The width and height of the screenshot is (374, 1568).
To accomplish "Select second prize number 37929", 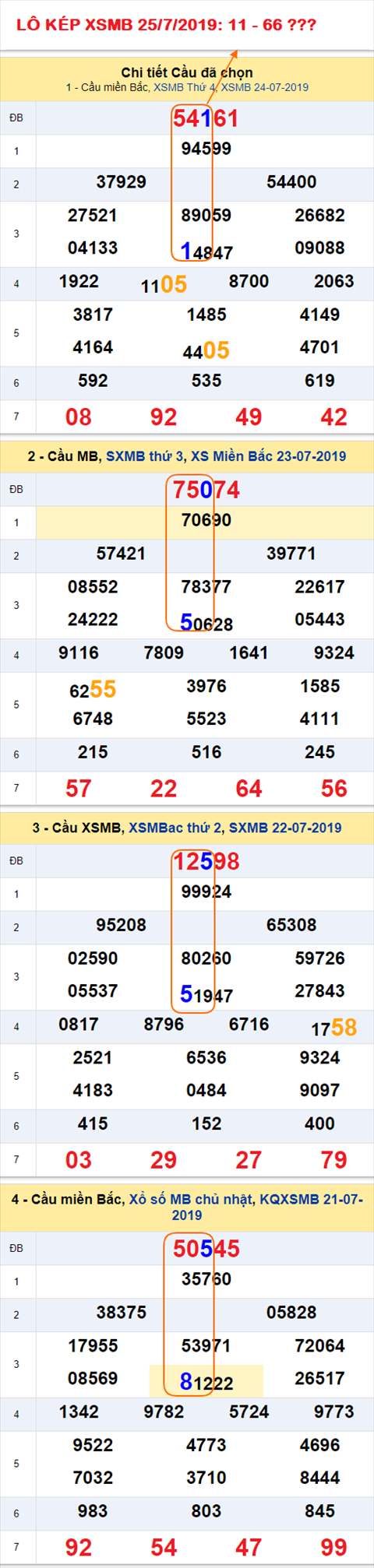I will 121,182.
